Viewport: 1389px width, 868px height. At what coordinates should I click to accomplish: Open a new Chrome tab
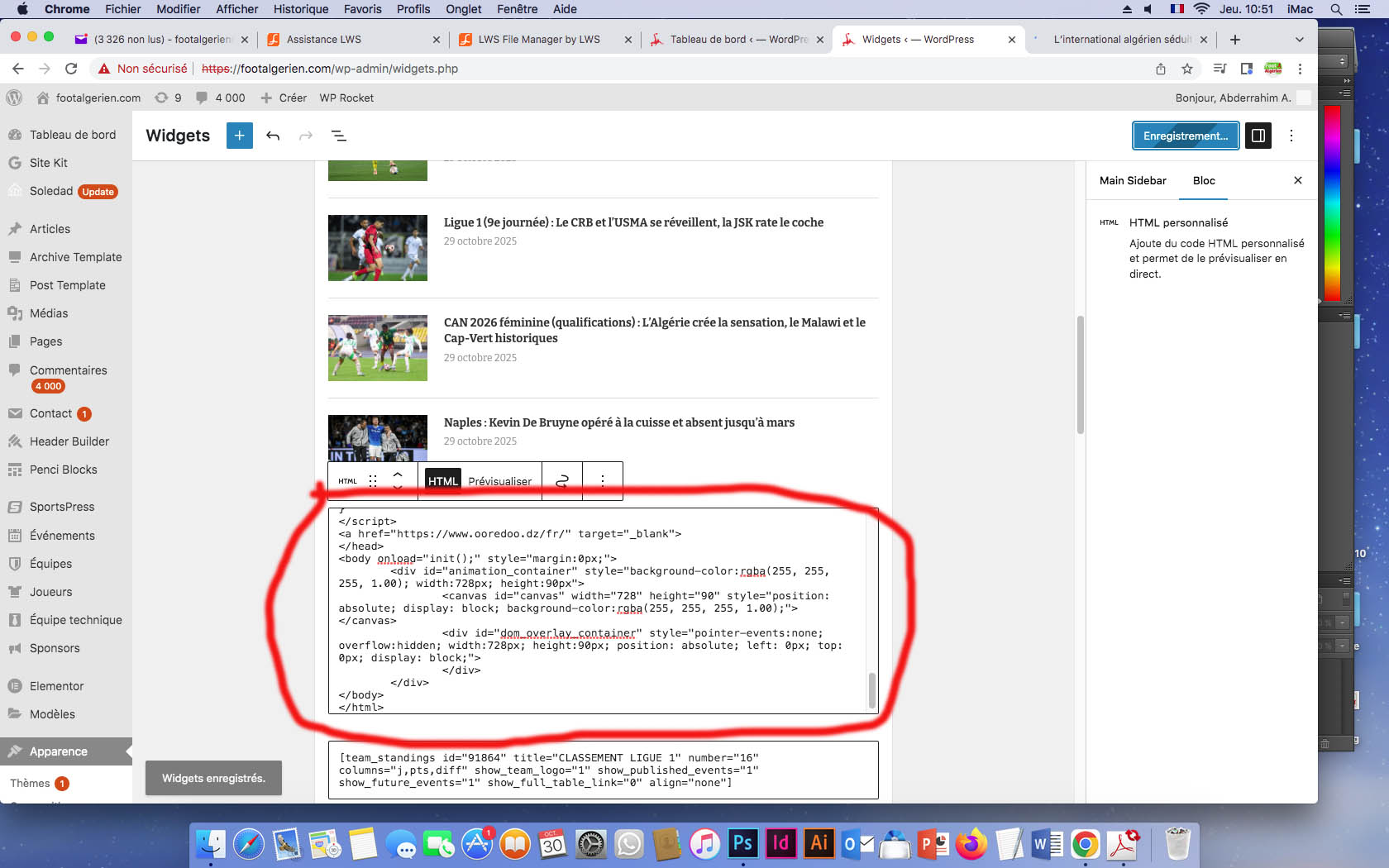pyautogui.click(x=1234, y=39)
